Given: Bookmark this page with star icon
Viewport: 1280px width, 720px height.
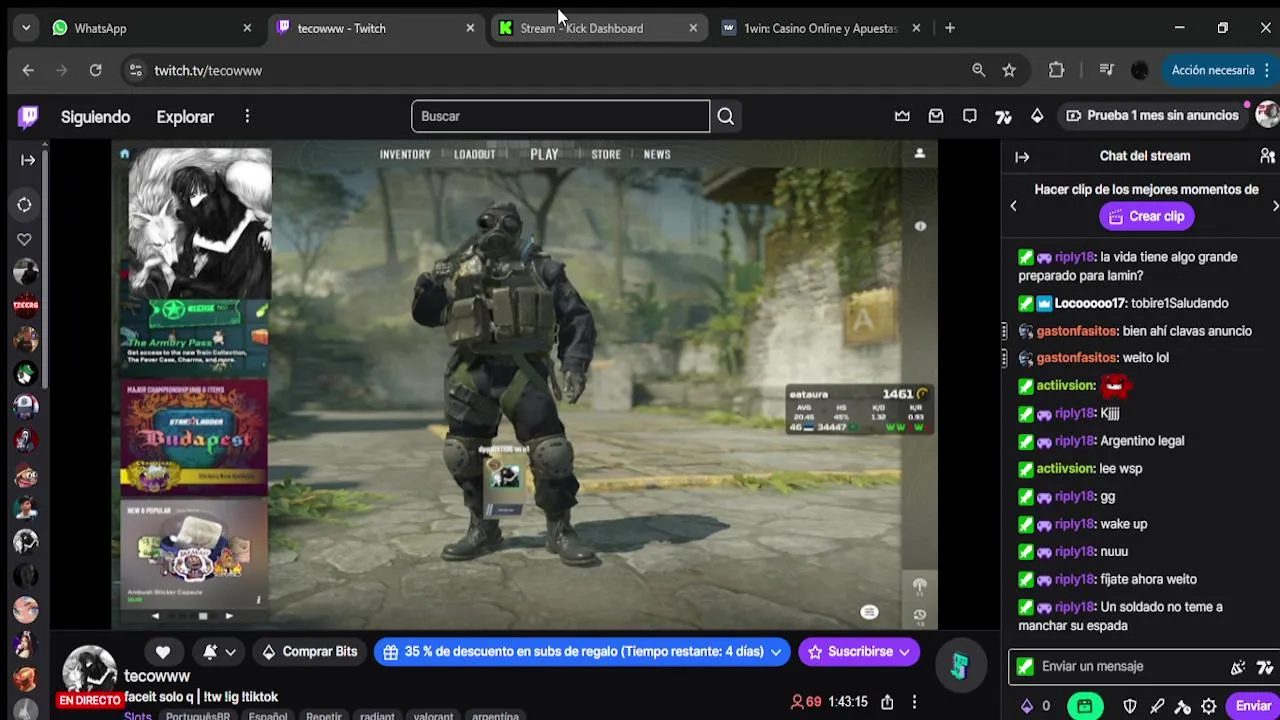Looking at the screenshot, I should (x=1009, y=70).
